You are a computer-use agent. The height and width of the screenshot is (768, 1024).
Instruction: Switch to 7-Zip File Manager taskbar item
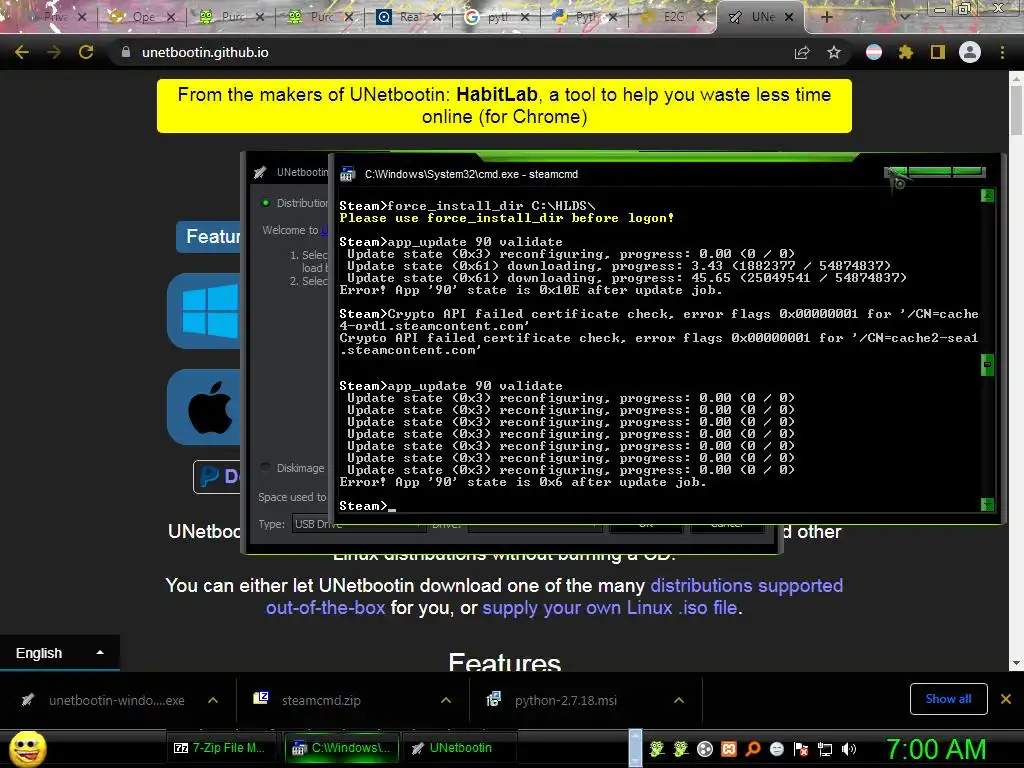(223, 748)
